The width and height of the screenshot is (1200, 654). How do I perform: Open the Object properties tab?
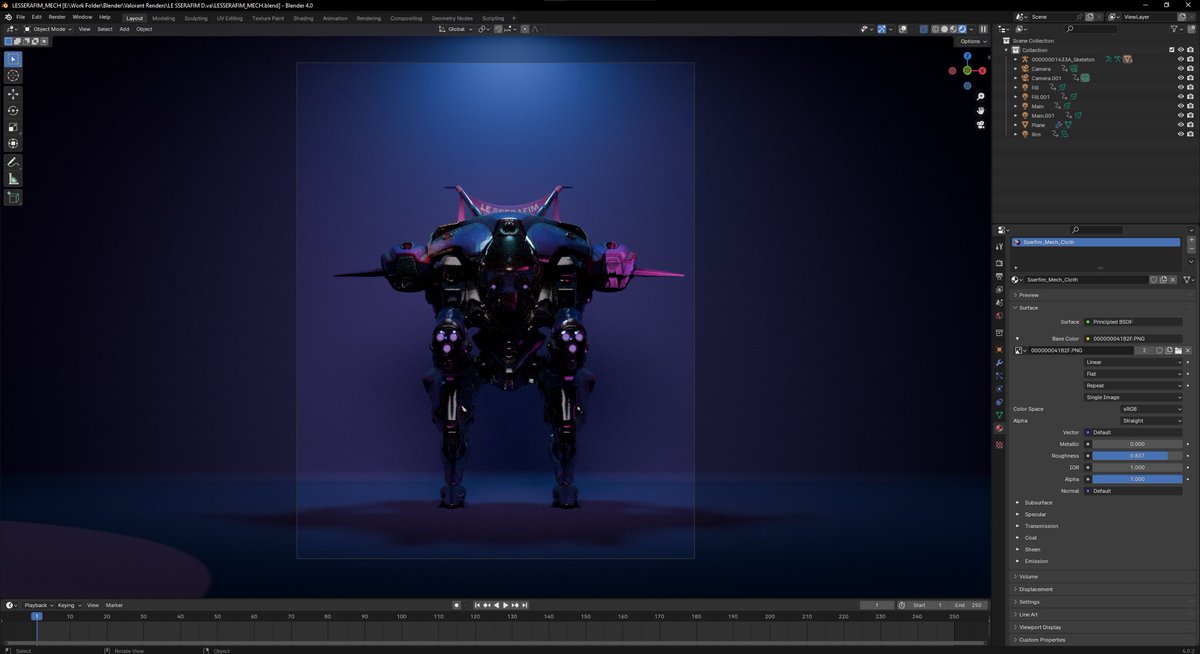[999, 349]
